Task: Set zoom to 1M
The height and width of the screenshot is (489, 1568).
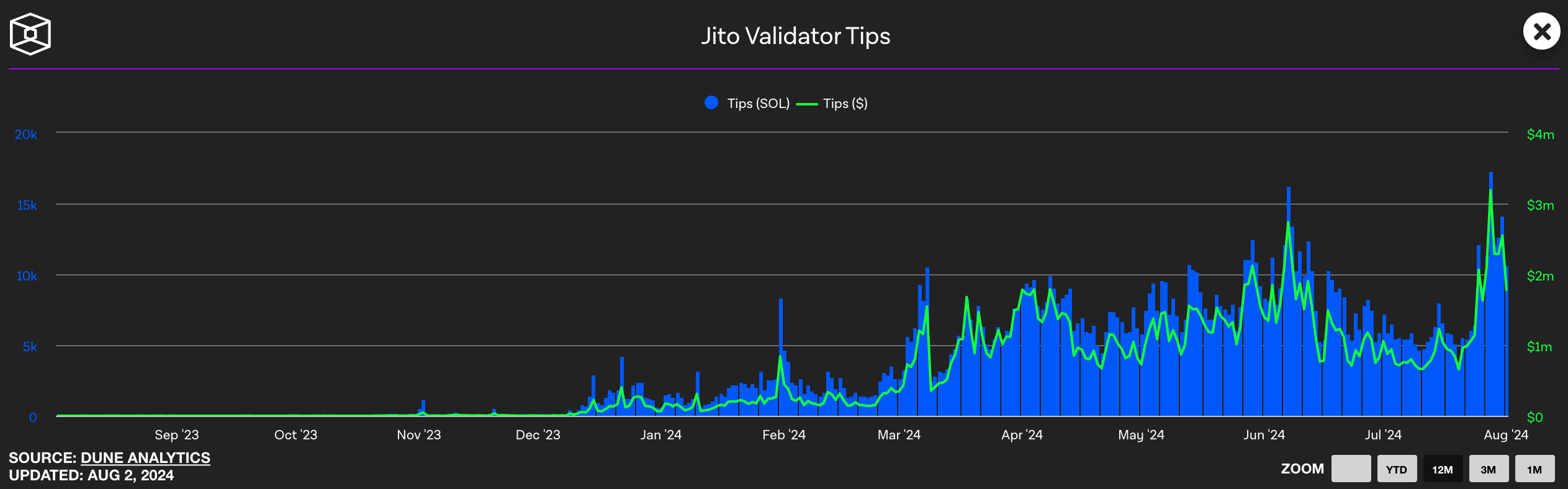Action: pyautogui.click(x=1534, y=469)
